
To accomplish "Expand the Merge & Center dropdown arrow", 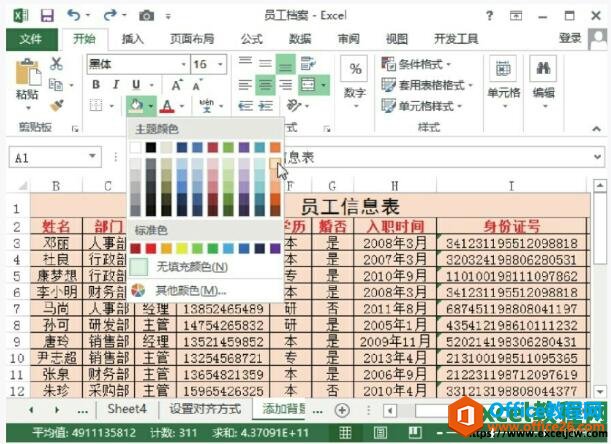I will tap(324, 85).
